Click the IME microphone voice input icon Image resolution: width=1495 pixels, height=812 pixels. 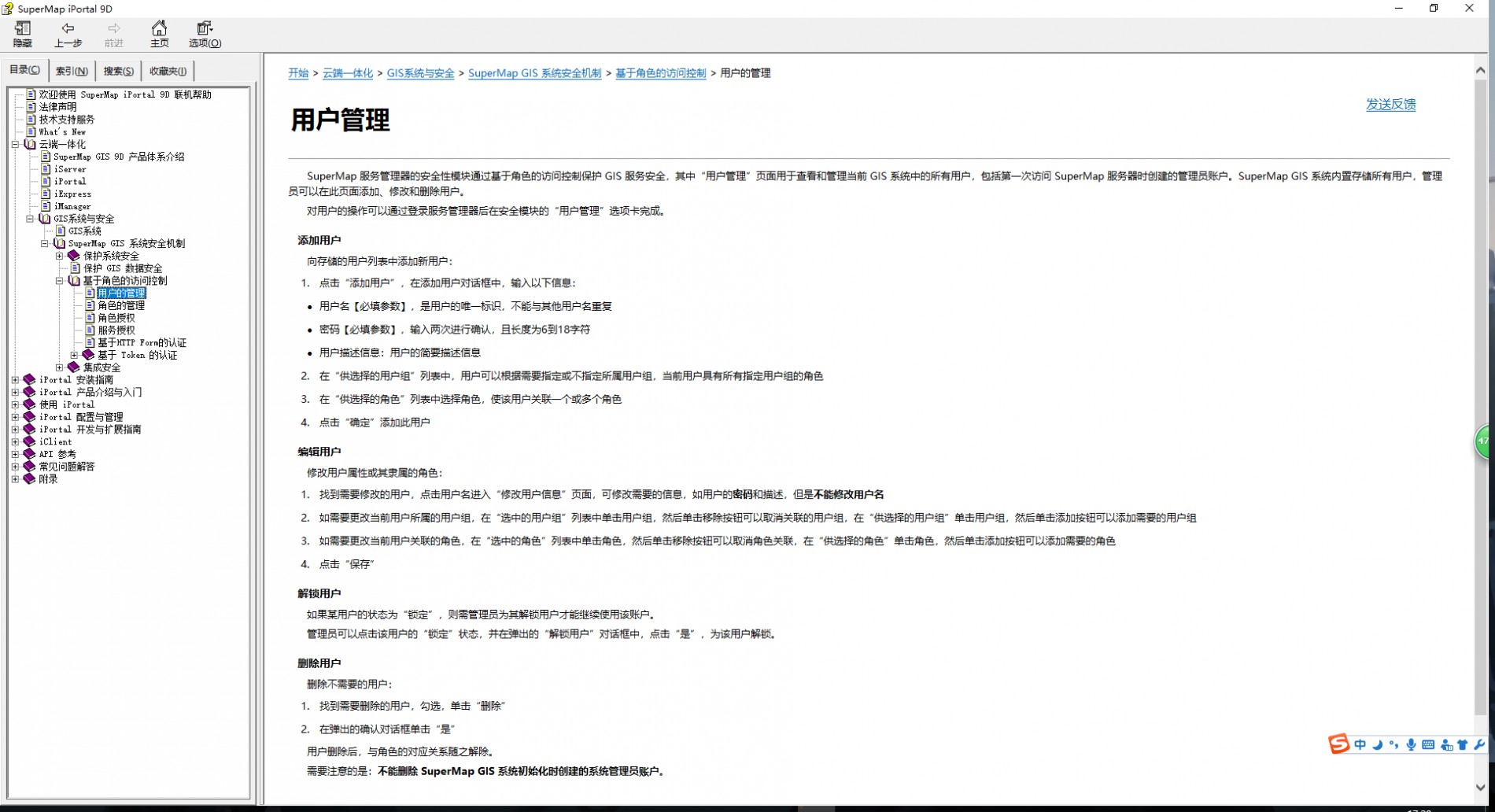click(x=1411, y=744)
